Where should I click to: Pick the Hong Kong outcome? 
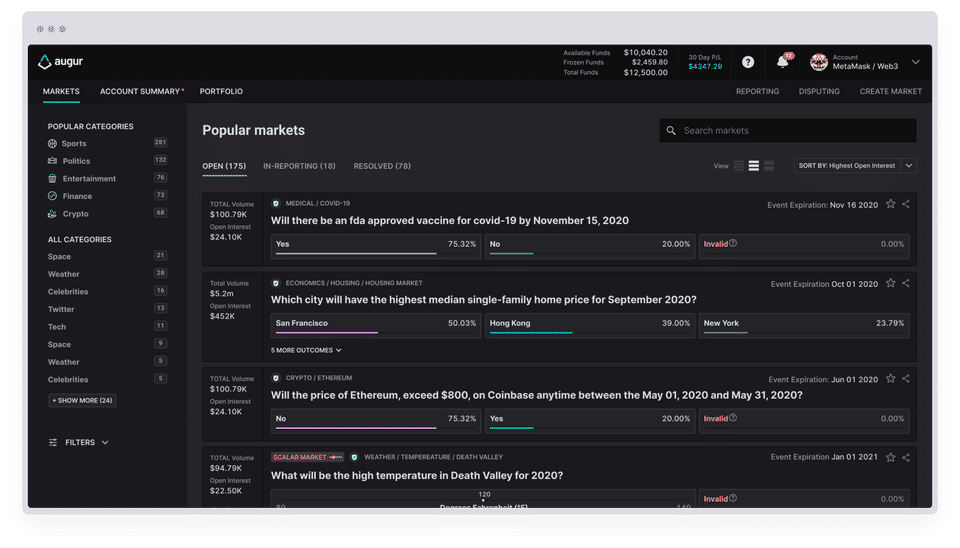pyautogui.click(x=590, y=325)
